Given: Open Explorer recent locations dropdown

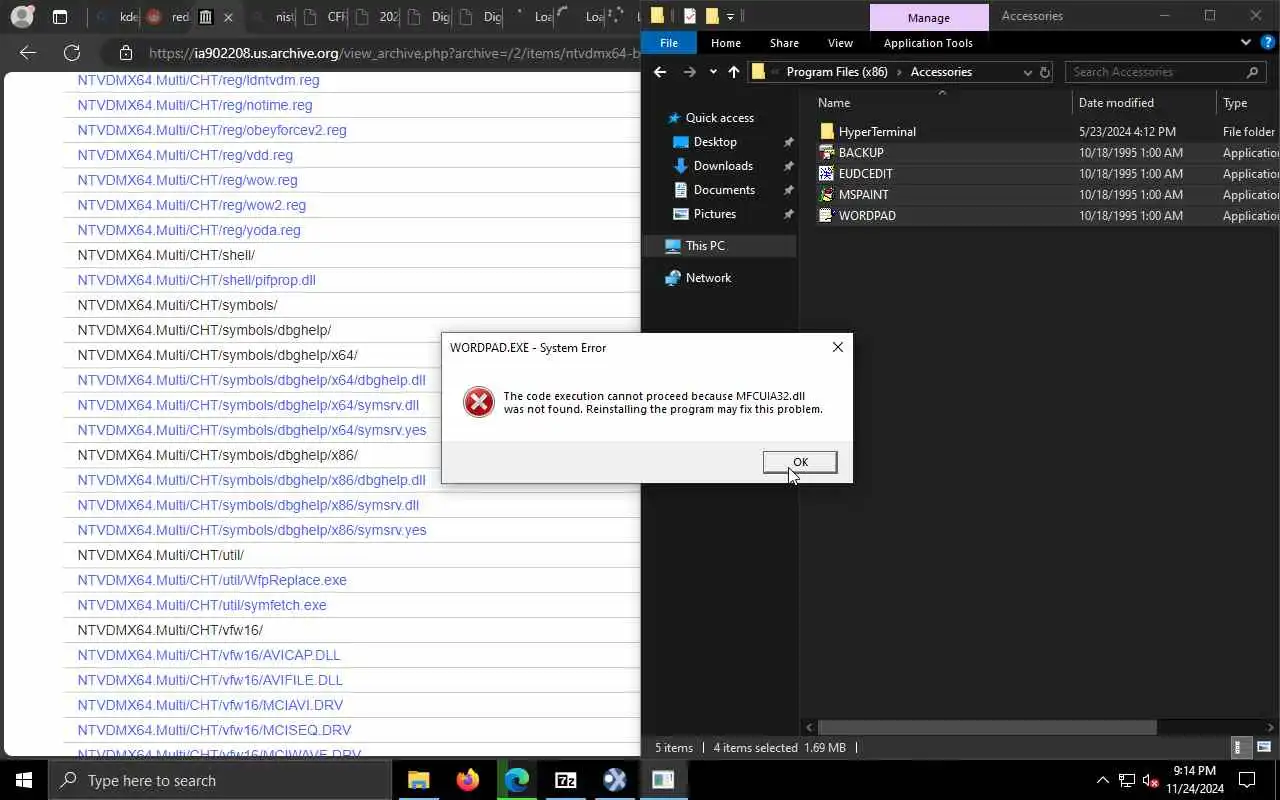Looking at the screenshot, I should [713, 72].
